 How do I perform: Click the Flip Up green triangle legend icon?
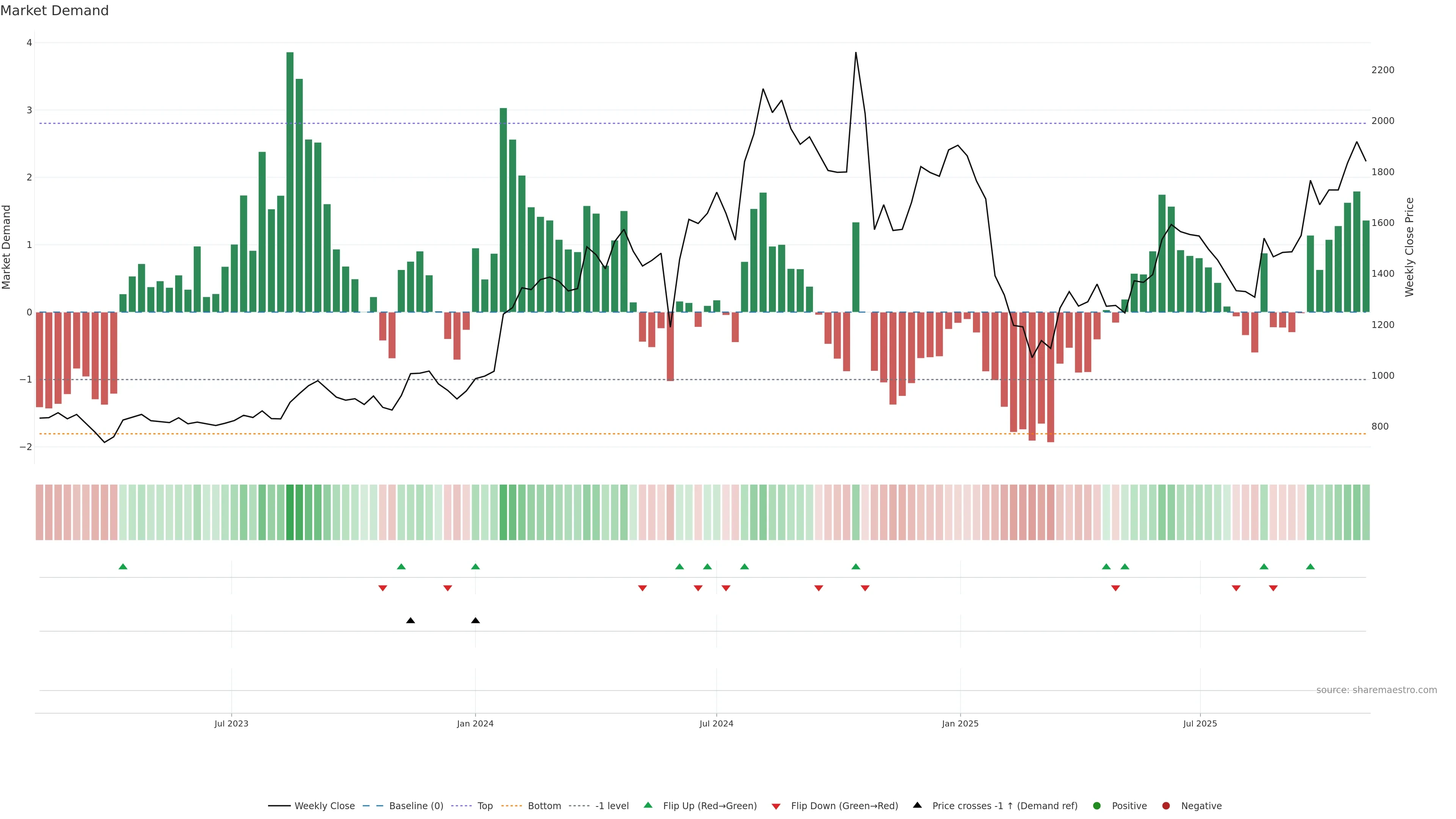648,805
